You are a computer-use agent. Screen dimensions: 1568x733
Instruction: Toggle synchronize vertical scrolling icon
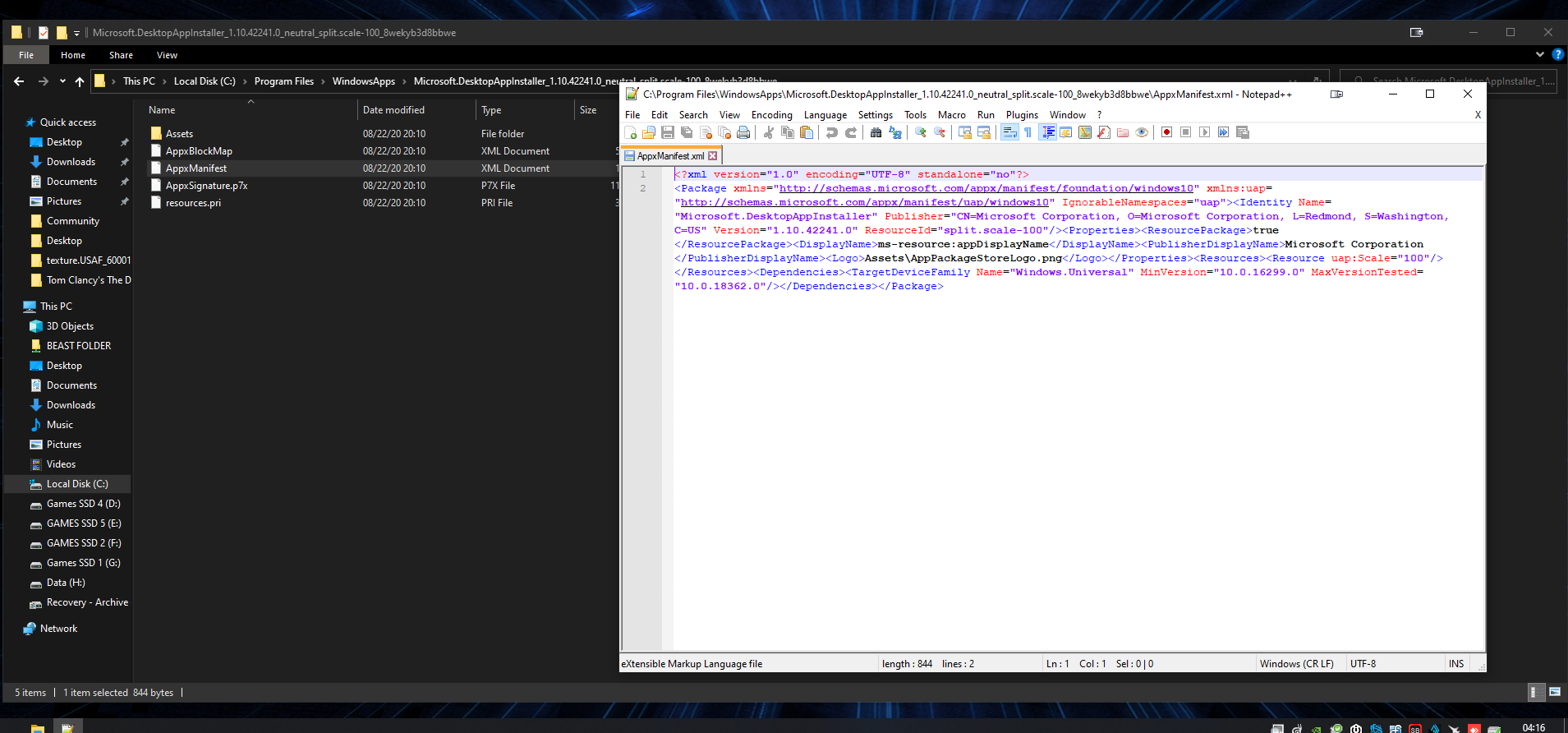click(x=965, y=132)
